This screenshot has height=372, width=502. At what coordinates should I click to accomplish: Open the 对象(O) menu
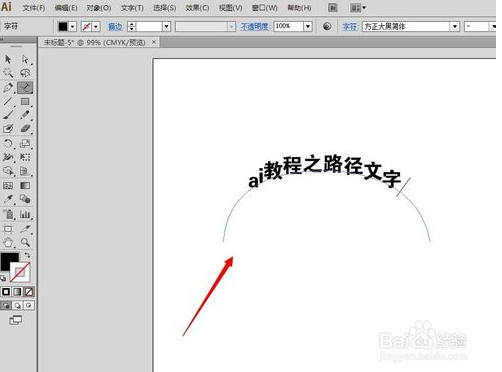click(99, 8)
